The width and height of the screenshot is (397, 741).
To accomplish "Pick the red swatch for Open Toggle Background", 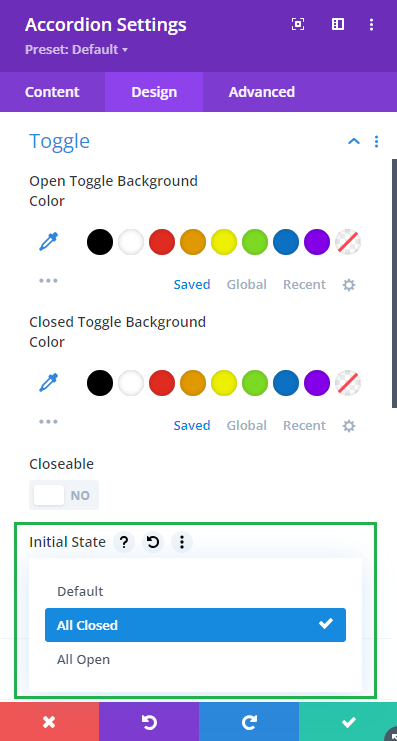I will (162, 242).
